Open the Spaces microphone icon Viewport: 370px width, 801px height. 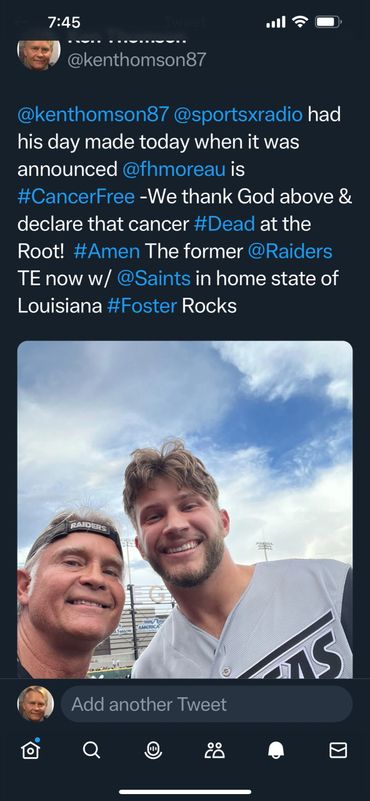pyautogui.click(x=153, y=750)
